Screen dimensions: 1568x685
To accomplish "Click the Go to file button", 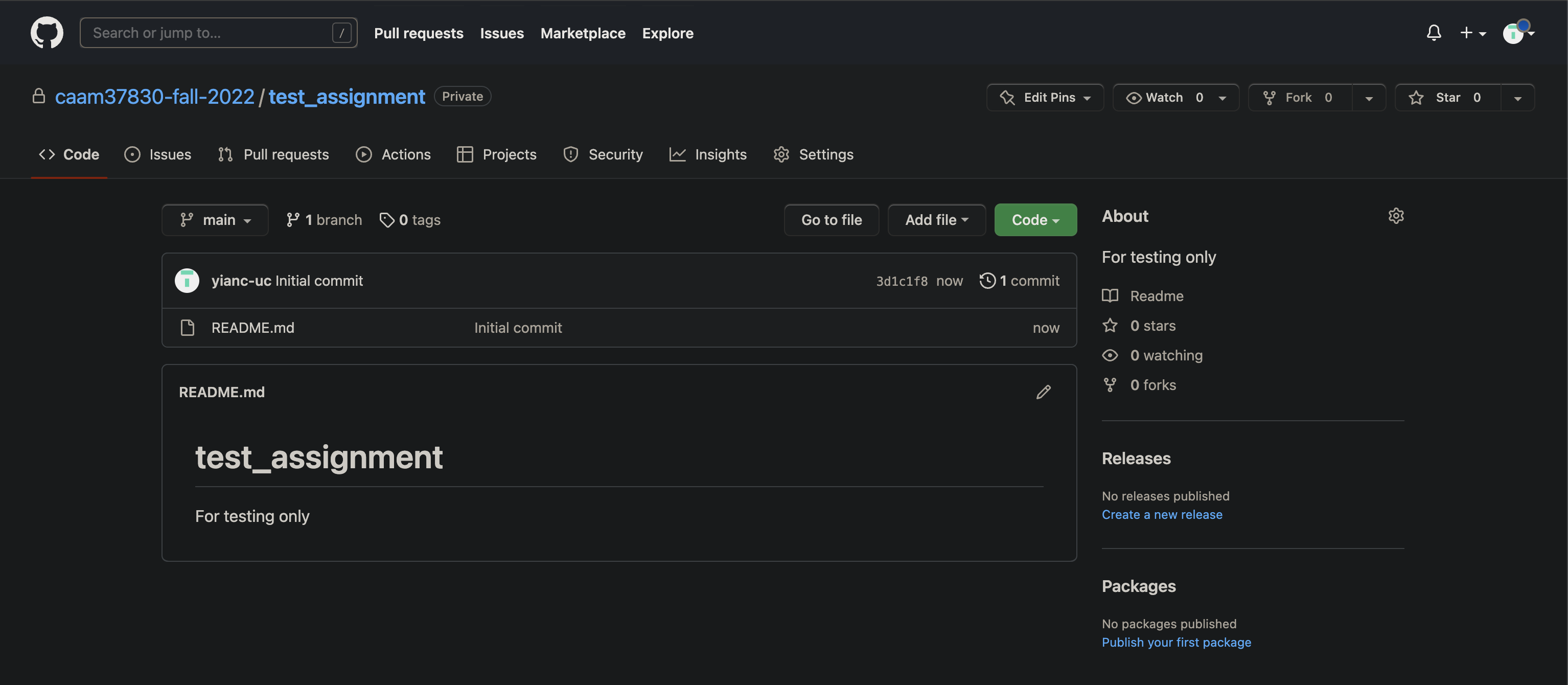I will (831, 220).
